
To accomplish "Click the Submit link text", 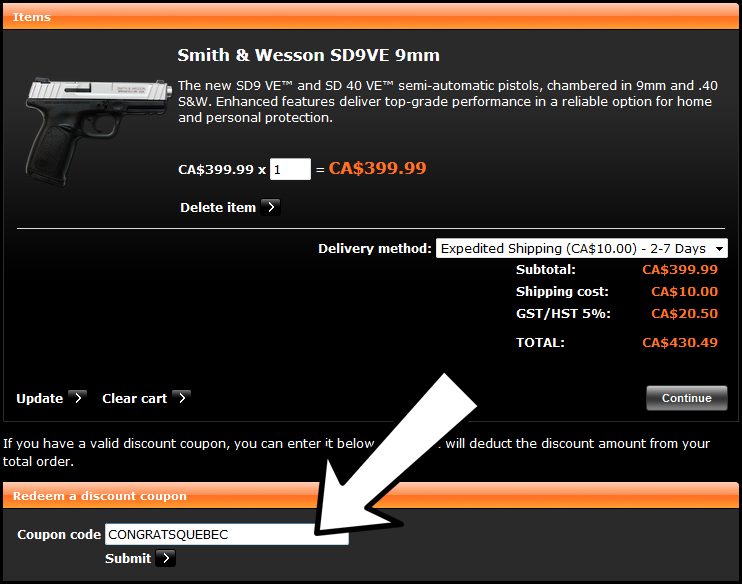I will point(128,558).
